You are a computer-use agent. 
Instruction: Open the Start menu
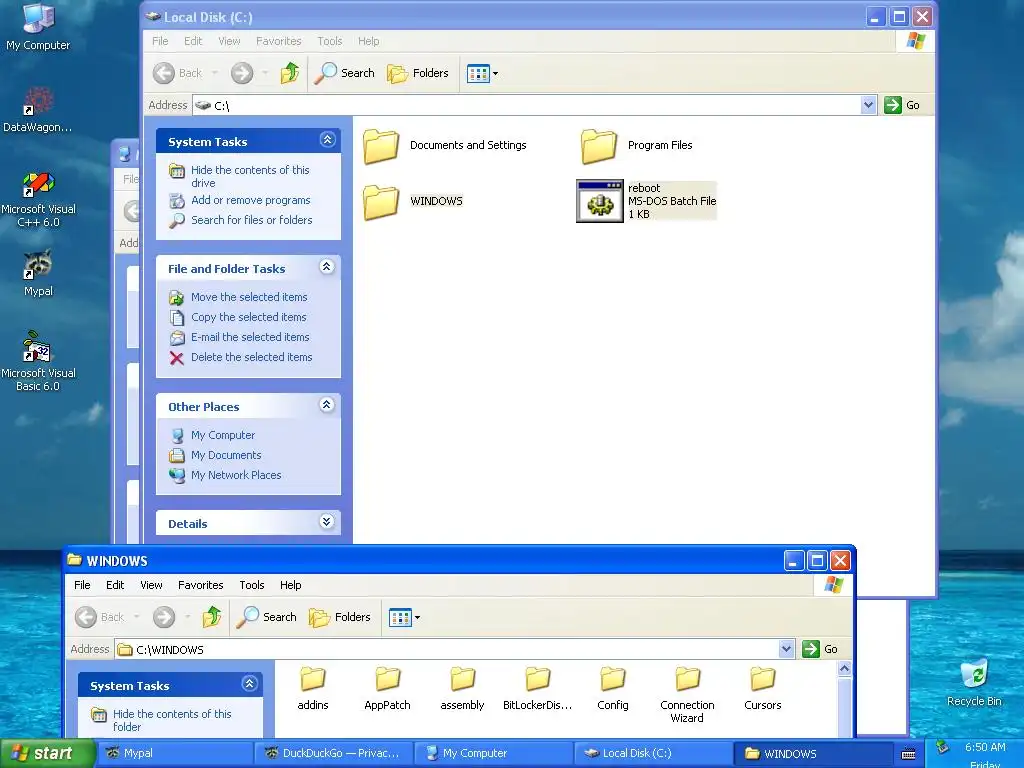47,753
